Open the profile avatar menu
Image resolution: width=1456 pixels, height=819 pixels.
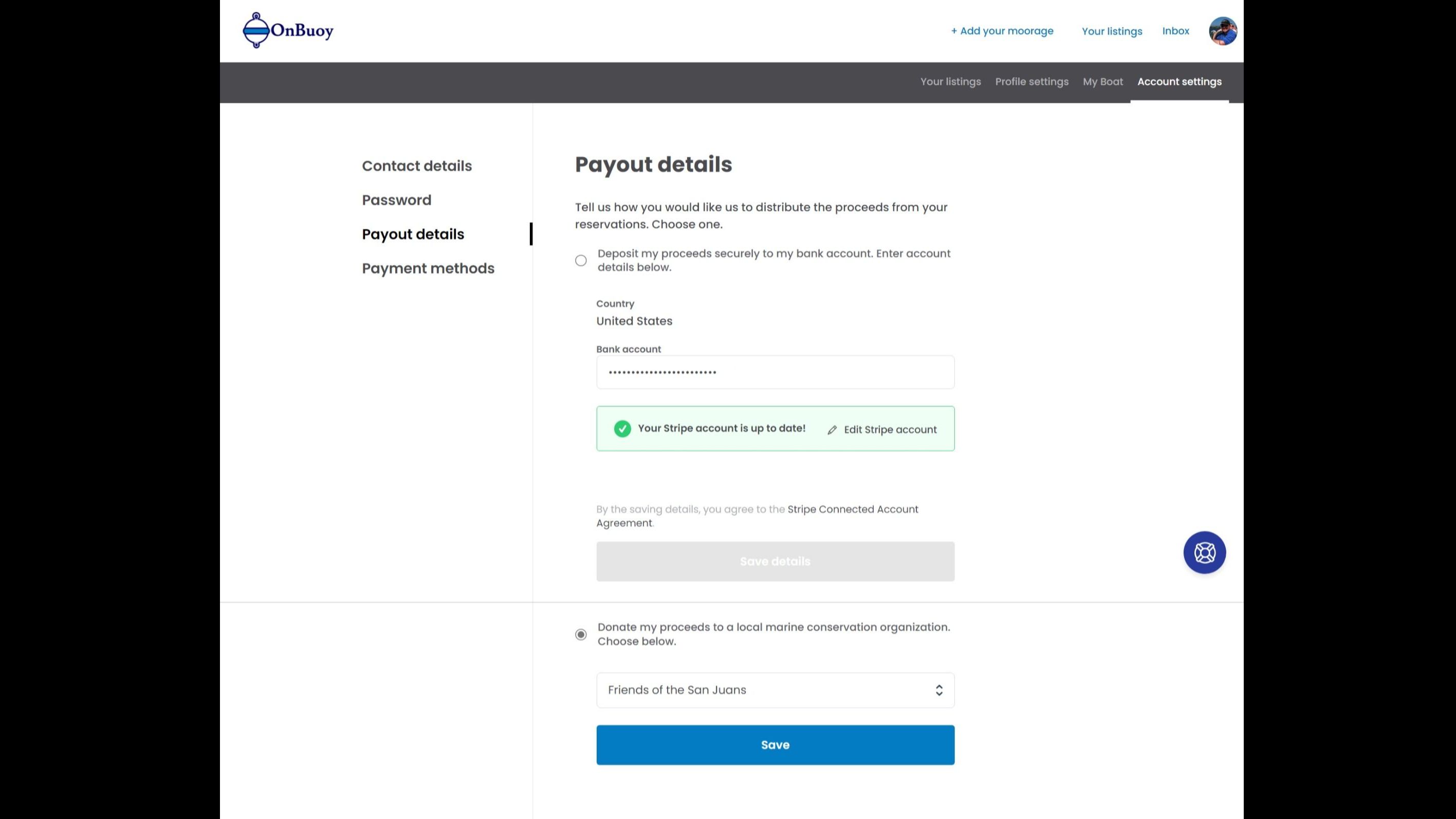[x=1222, y=30]
